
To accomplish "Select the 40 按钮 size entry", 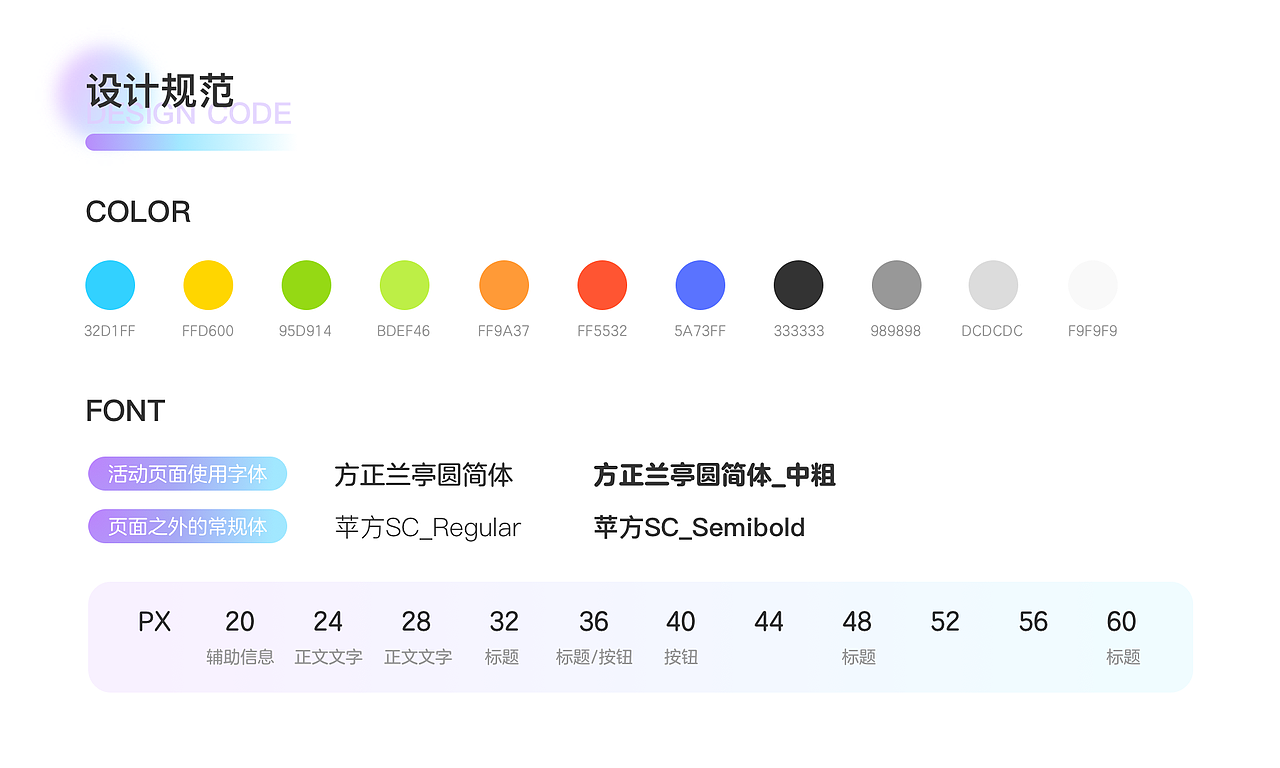I will pos(681,637).
